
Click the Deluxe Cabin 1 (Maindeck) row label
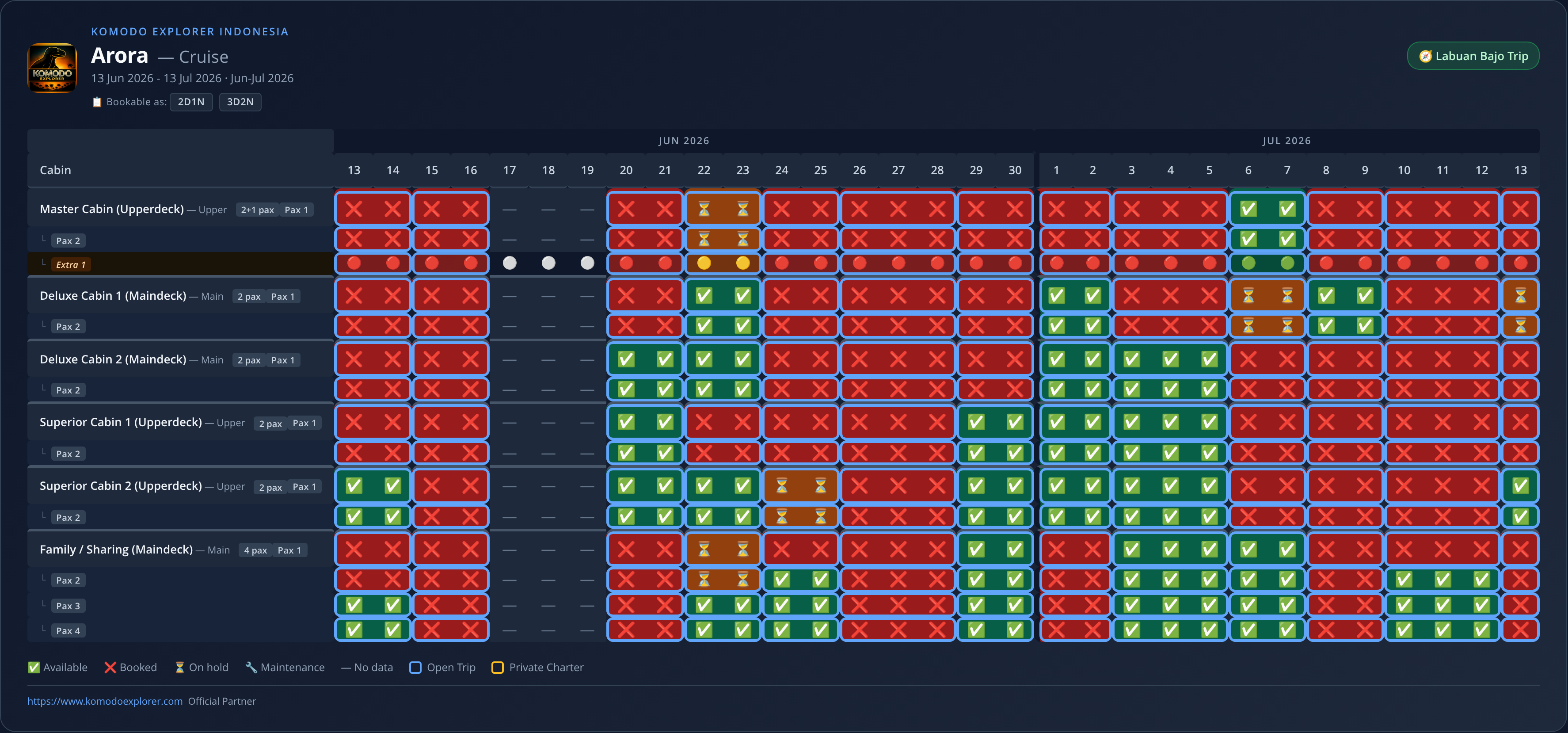(113, 296)
